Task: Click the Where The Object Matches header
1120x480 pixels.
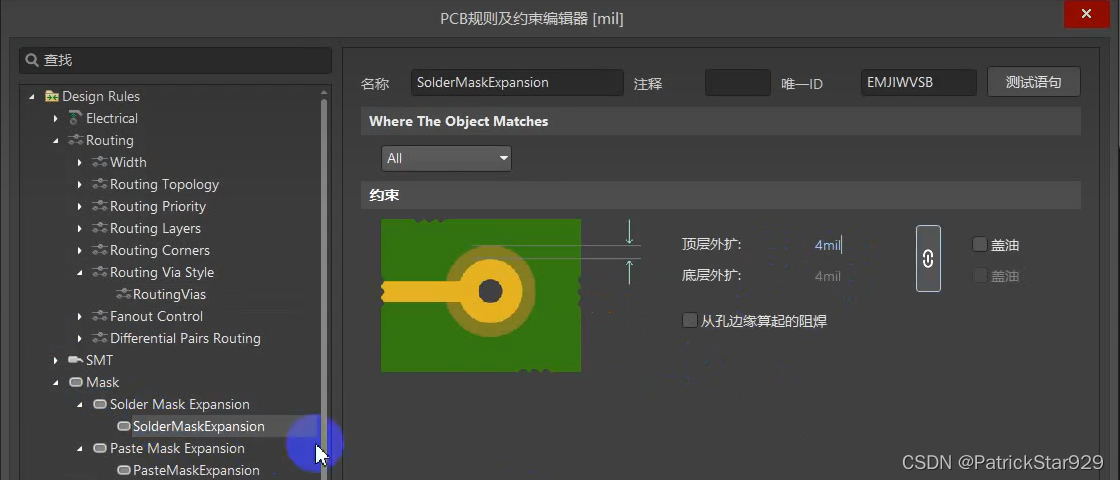Action: tap(721, 121)
